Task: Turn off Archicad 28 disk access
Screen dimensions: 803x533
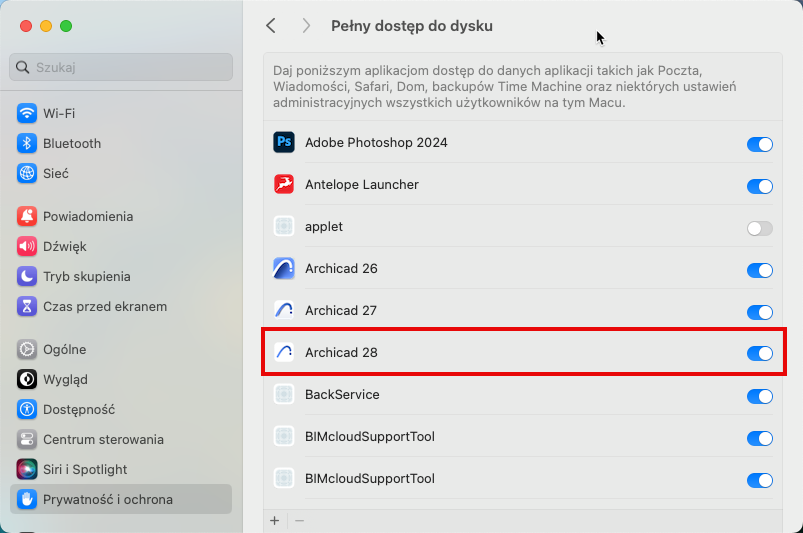Action: coord(759,353)
